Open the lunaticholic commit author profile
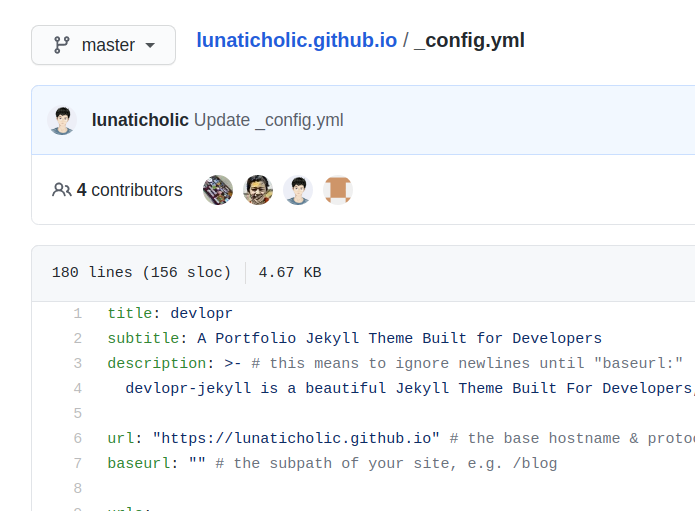This screenshot has width=695, height=511. click(x=140, y=120)
